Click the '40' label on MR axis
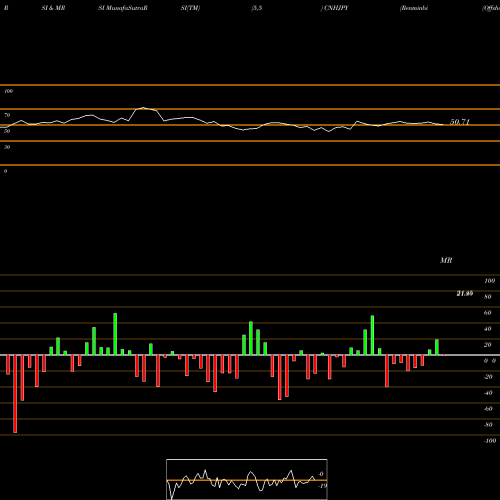 (x=488, y=329)
